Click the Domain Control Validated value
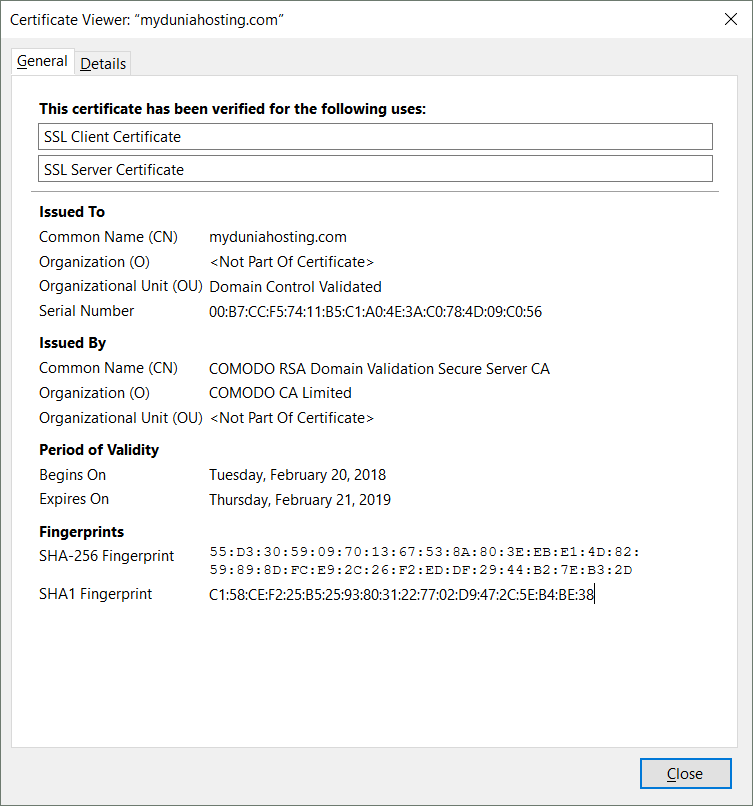The image size is (753, 806). click(295, 287)
